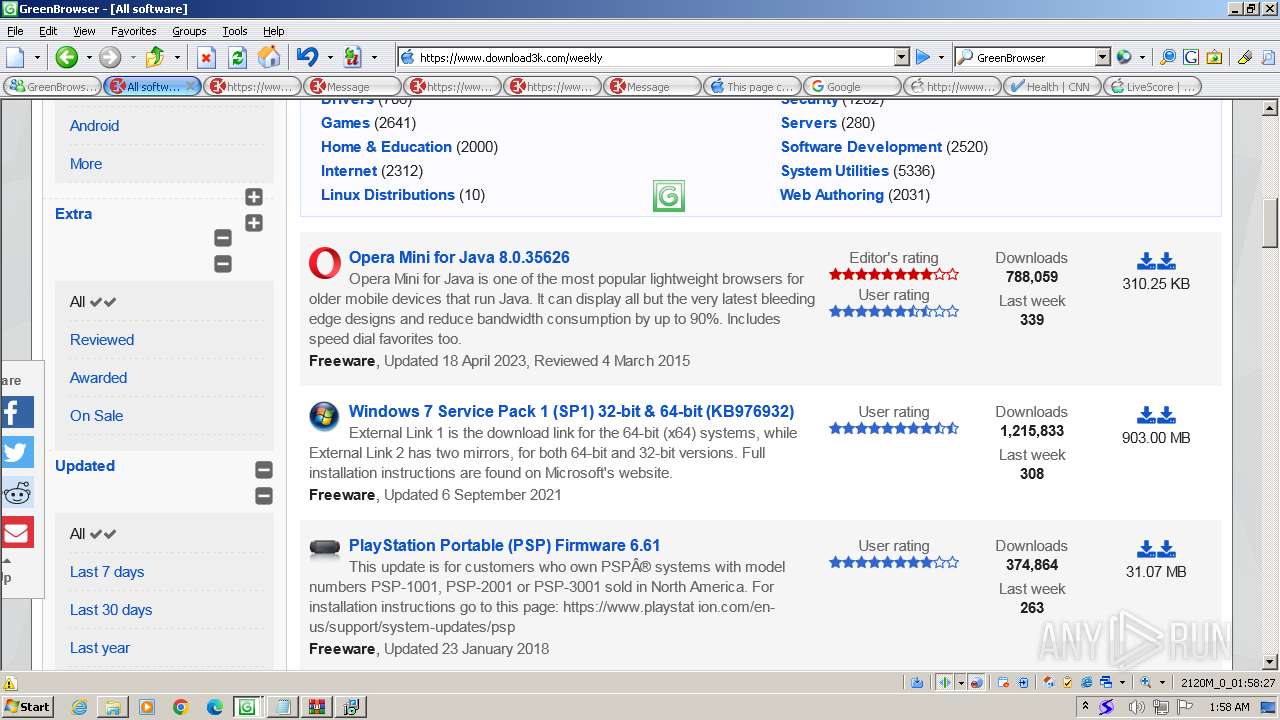
Task: Open Opera Mini for Java 8.0.35626 link
Action: point(459,257)
